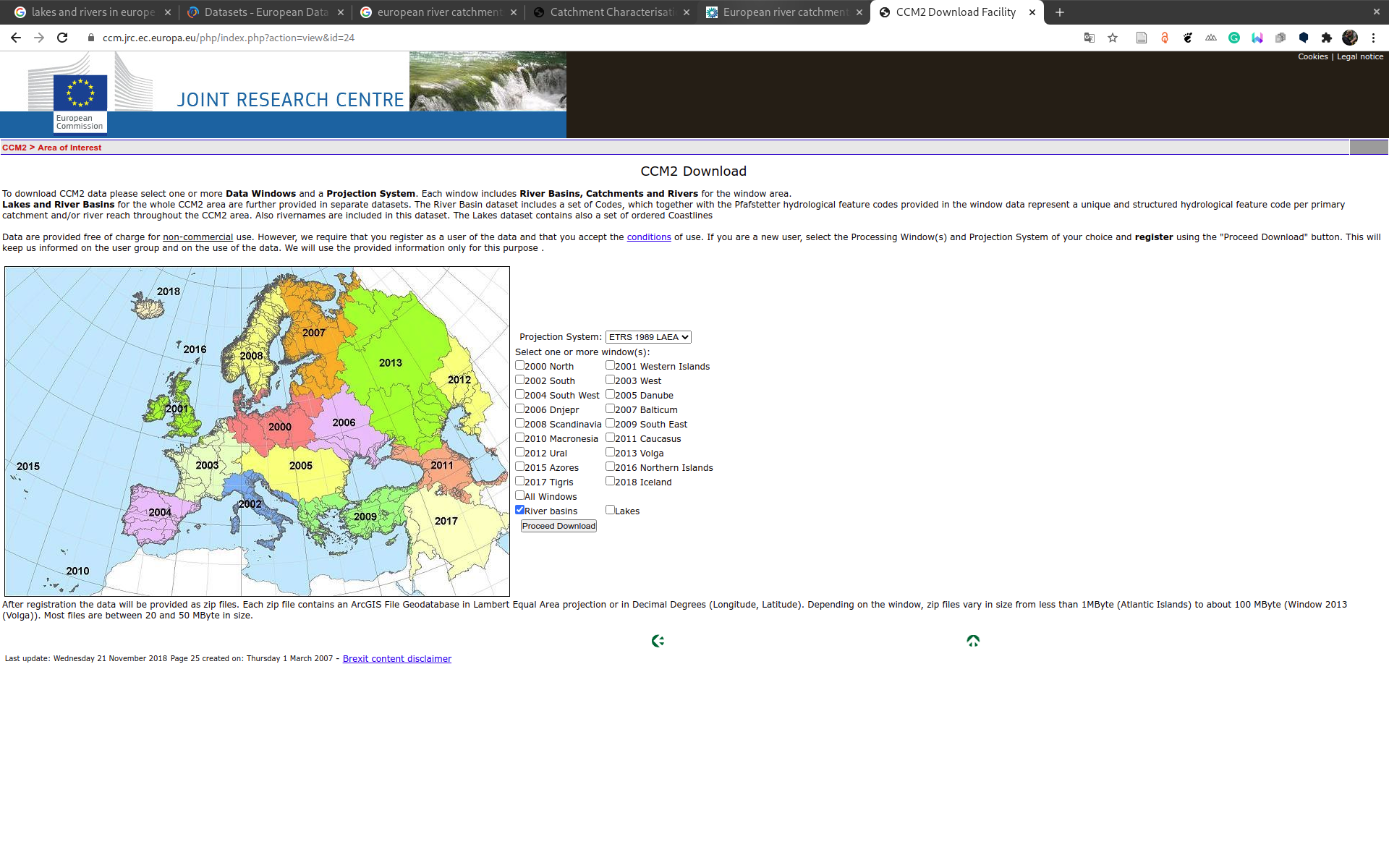Open a new browser tab
1389x868 pixels.
click(x=1059, y=12)
